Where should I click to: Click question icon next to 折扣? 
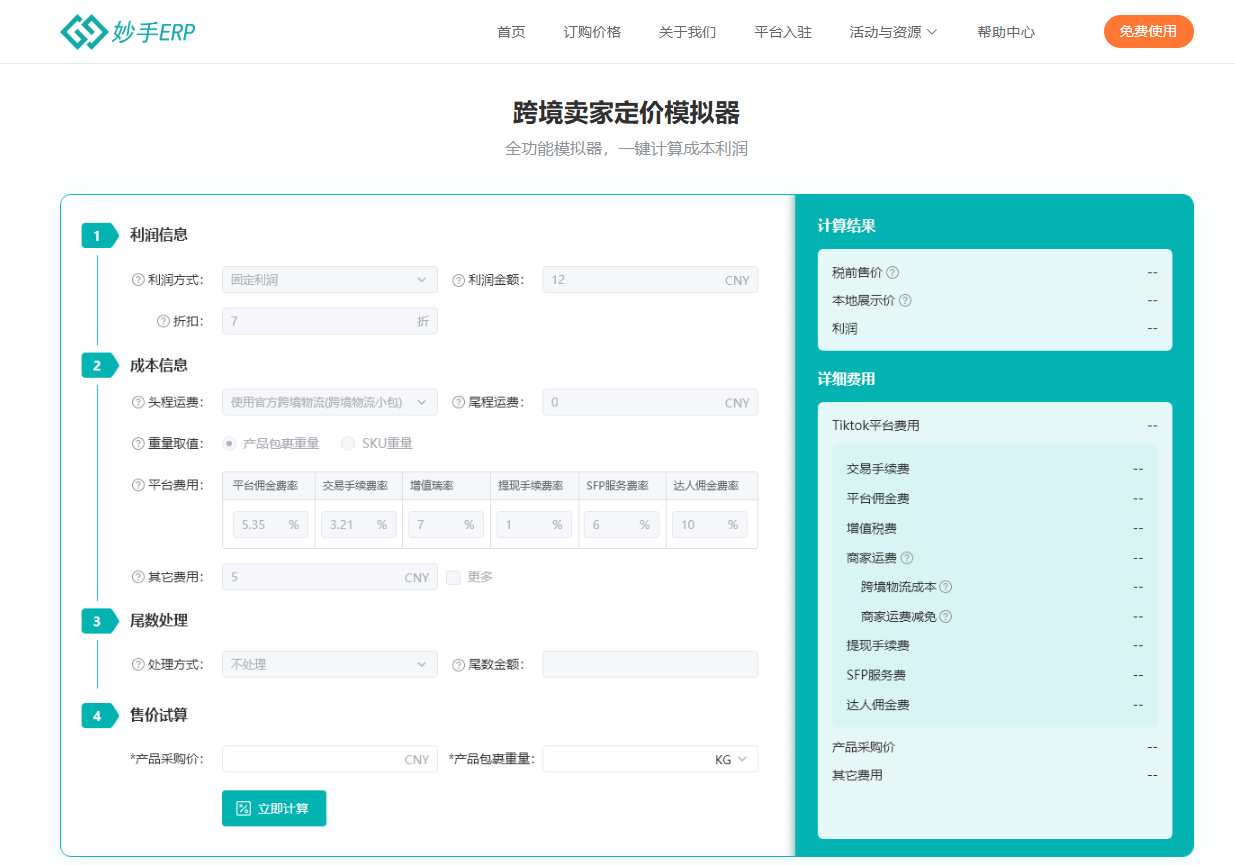pos(164,321)
